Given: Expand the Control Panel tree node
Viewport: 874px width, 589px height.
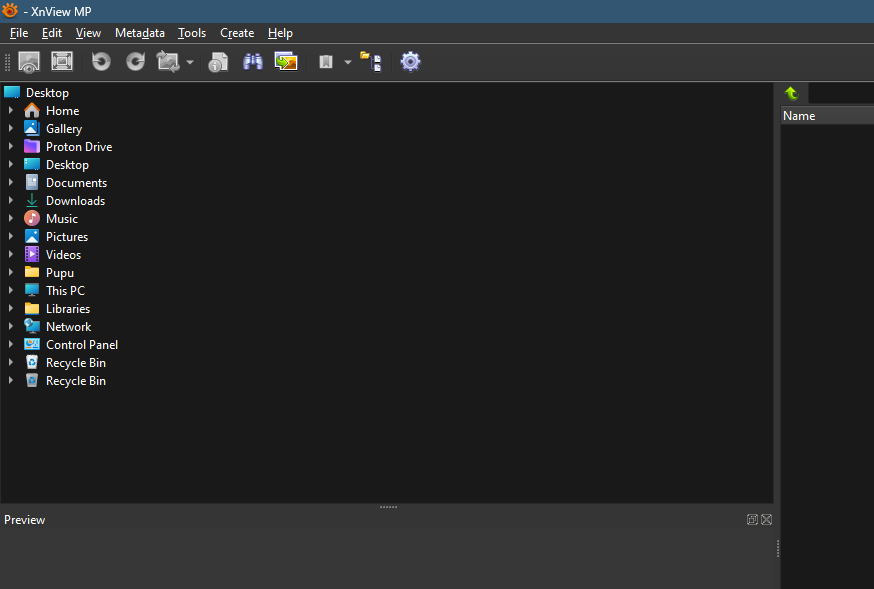Looking at the screenshot, I should point(11,344).
